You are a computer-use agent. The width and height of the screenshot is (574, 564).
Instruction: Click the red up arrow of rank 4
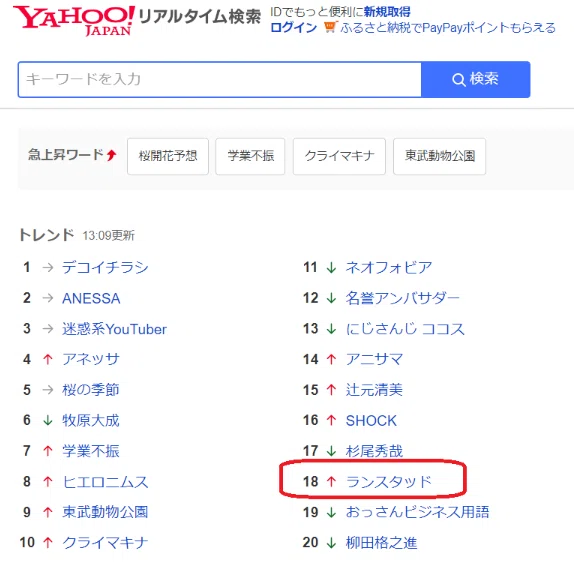coord(48,359)
